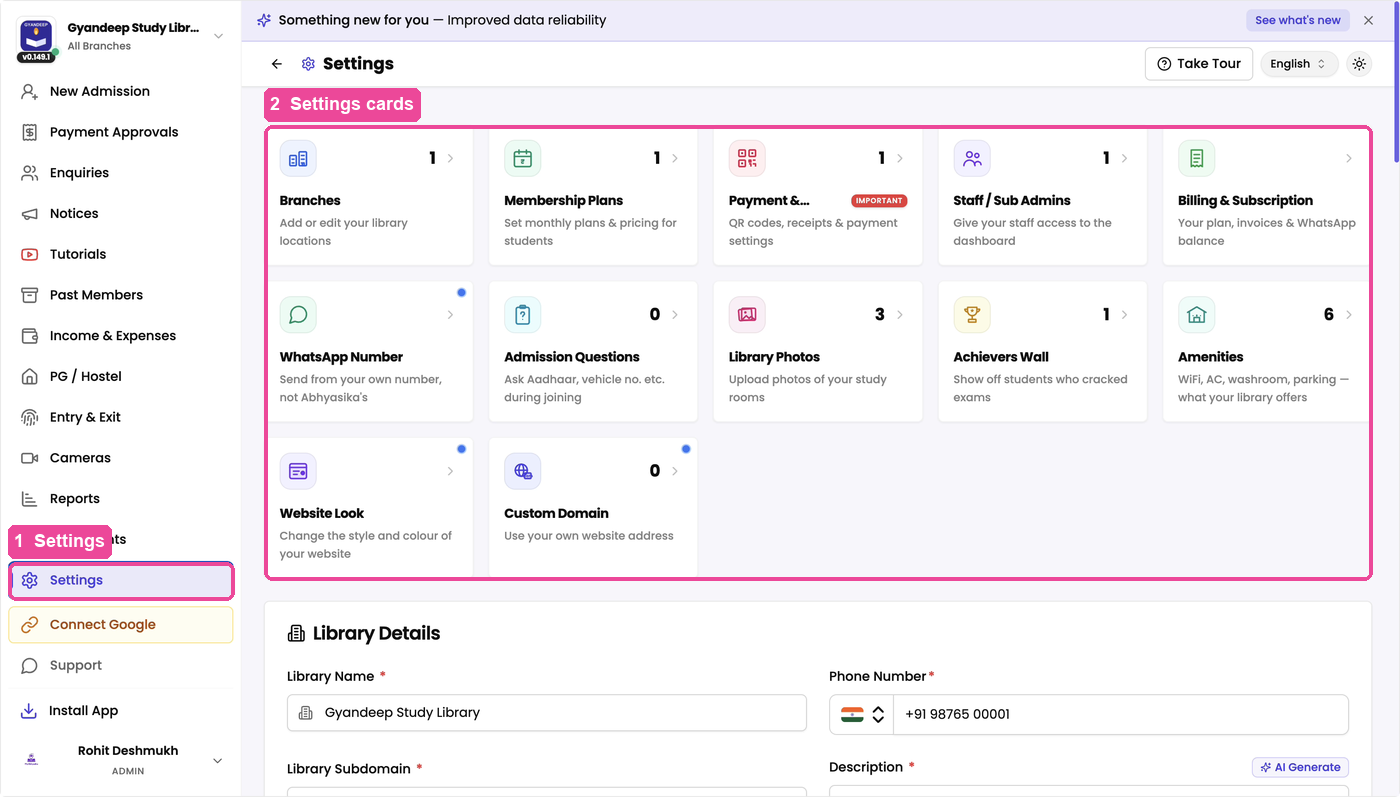Image resolution: width=1400 pixels, height=797 pixels.
Task: Click the Library Name input field
Action: [547, 713]
